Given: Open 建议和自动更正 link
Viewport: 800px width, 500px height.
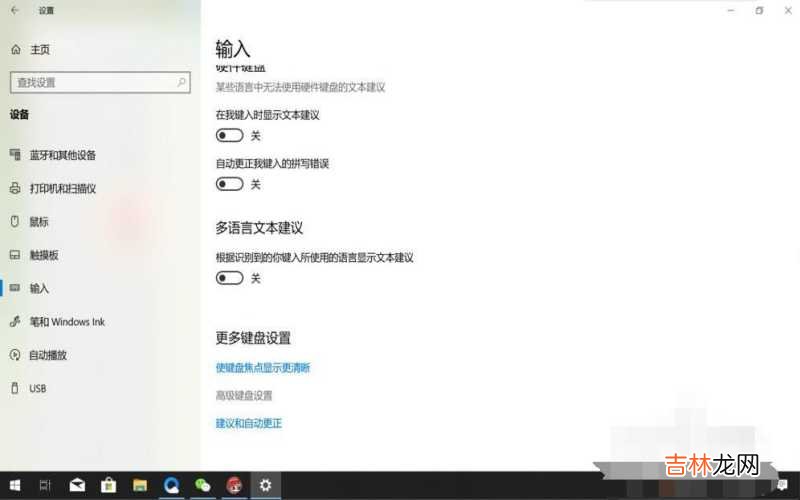Looking at the screenshot, I should 249,424.
